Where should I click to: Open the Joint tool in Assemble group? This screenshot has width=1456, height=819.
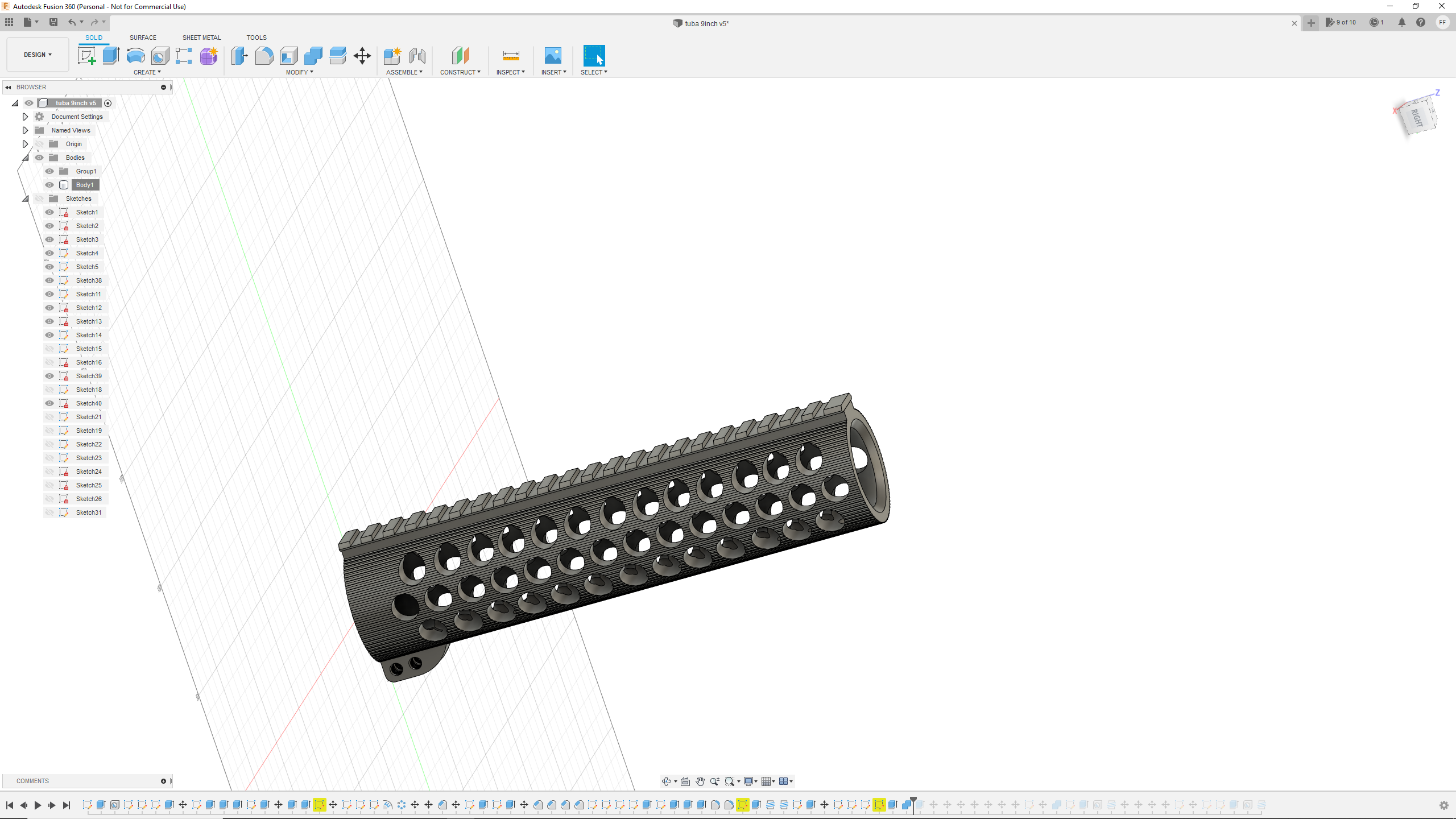(x=417, y=56)
